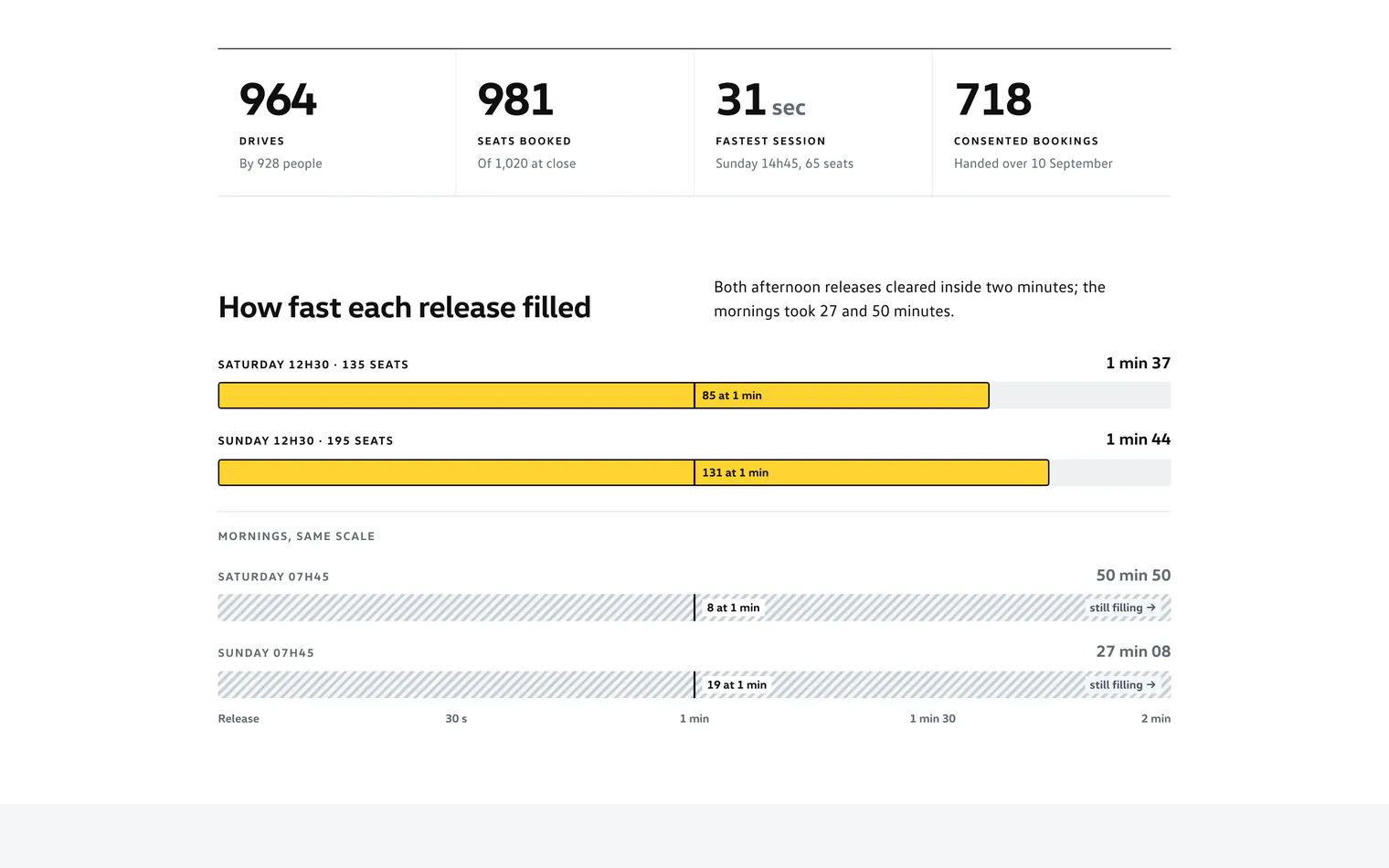Image resolution: width=1389 pixels, height=868 pixels.
Task: Click the Saturday 07h45 'still filling' arrow tag
Action: (x=1122, y=608)
